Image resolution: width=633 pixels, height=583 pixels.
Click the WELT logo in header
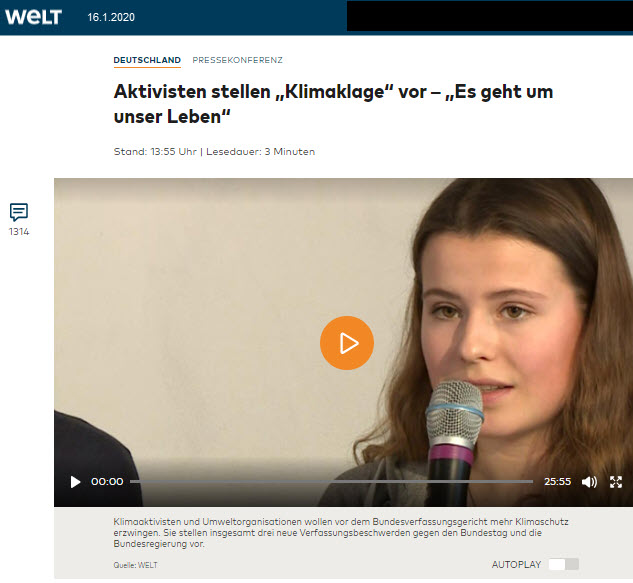tap(33, 17)
